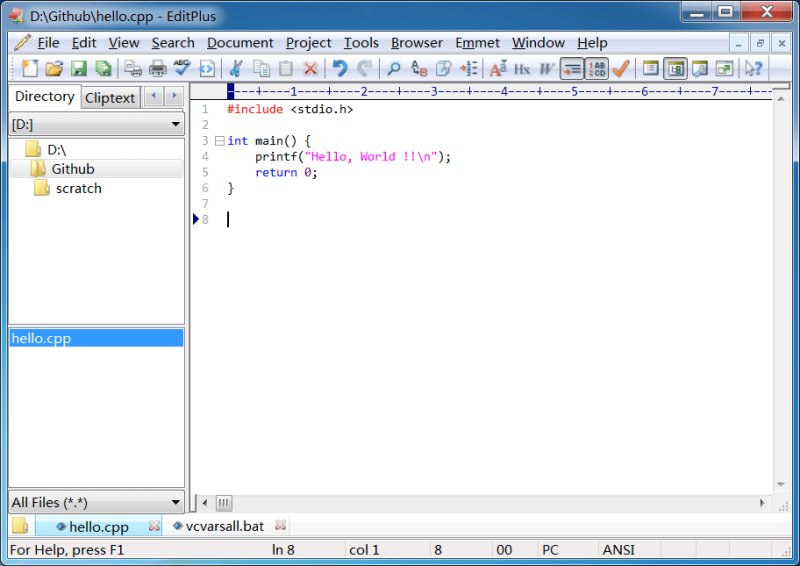Click the Spell check ABC icon
The height and width of the screenshot is (566, 800).
click(182, 68)
